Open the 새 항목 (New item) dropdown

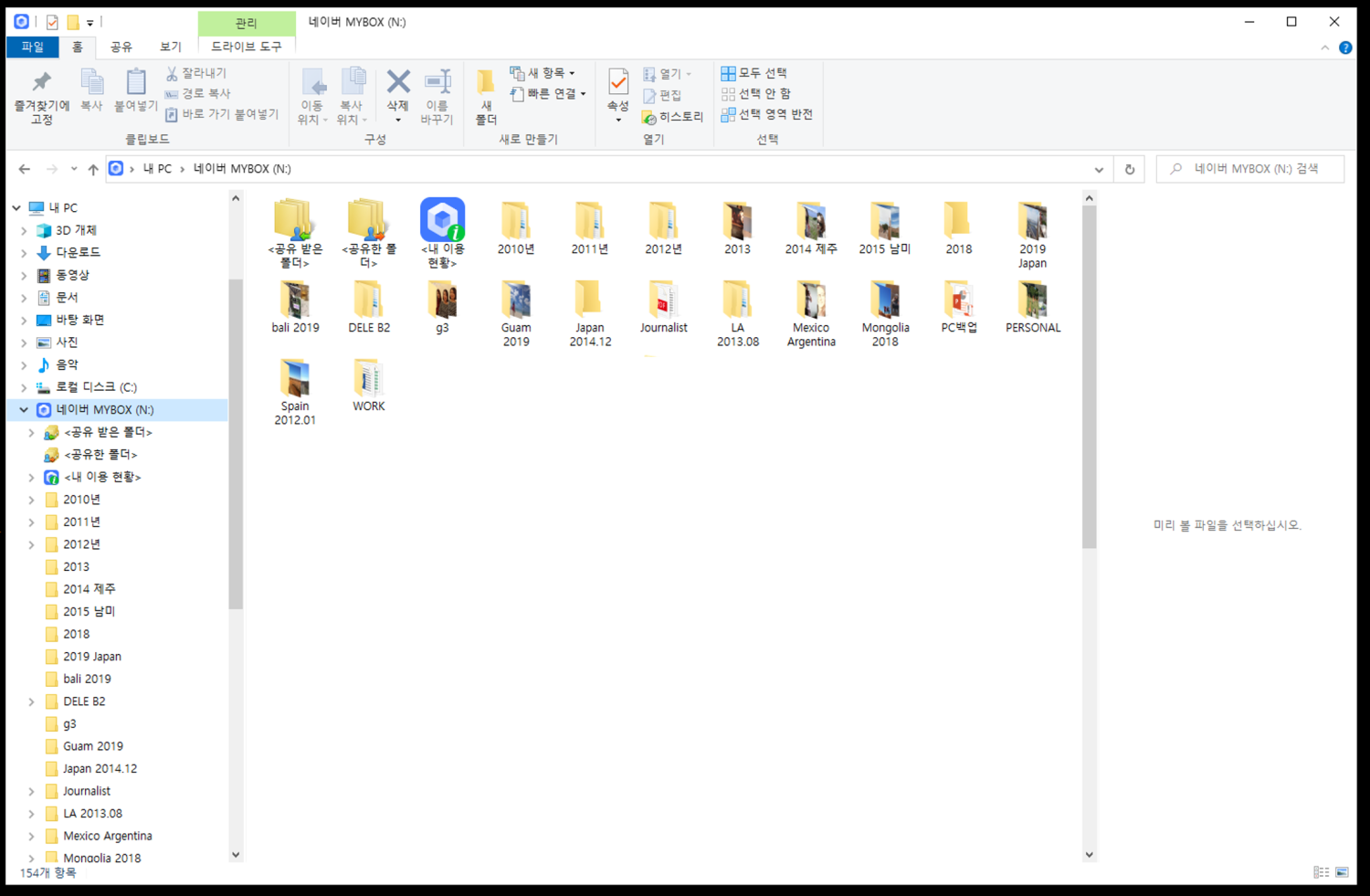tap(543, 73)
